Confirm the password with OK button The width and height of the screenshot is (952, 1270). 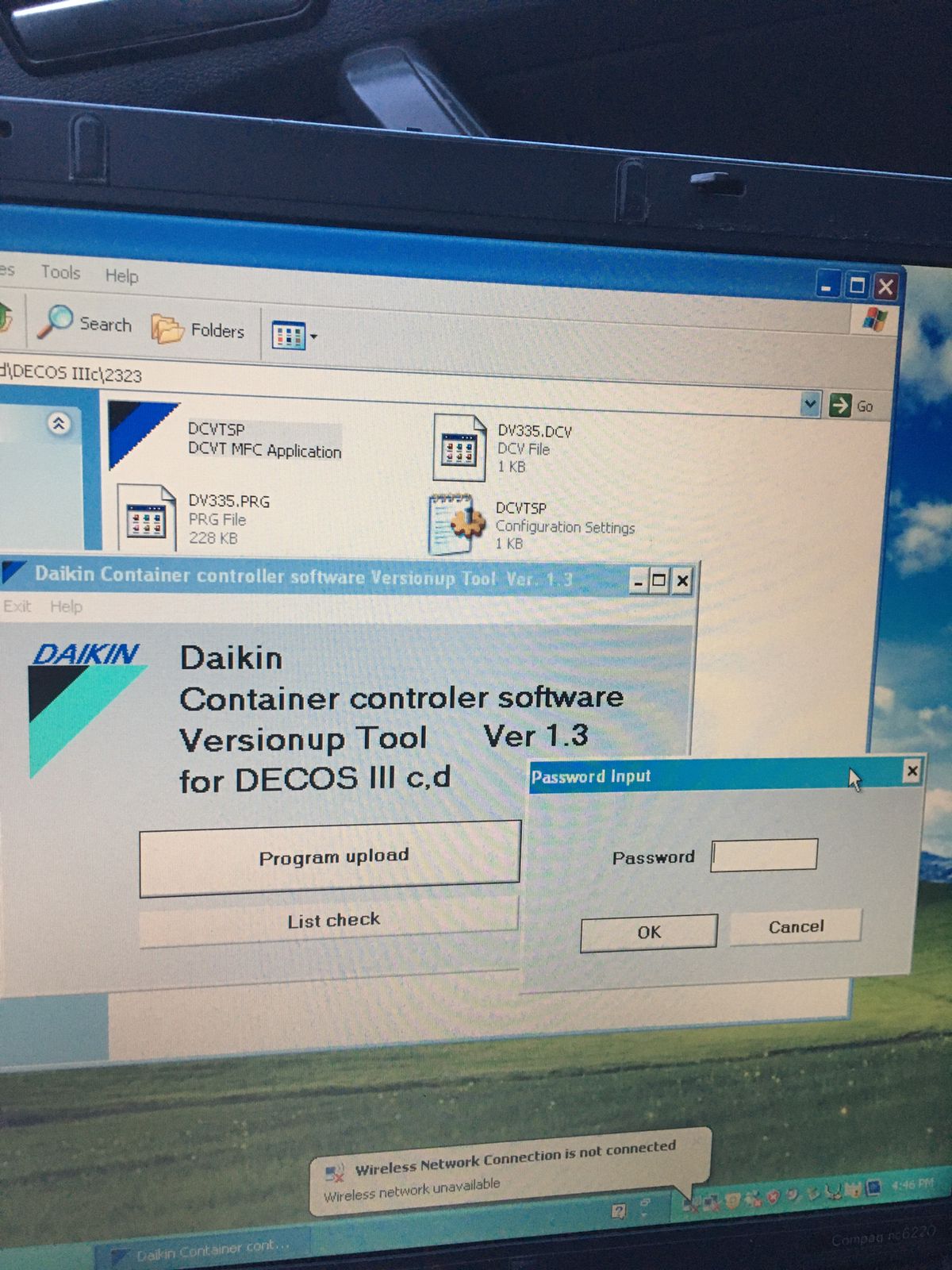click(x=649, y=932)
